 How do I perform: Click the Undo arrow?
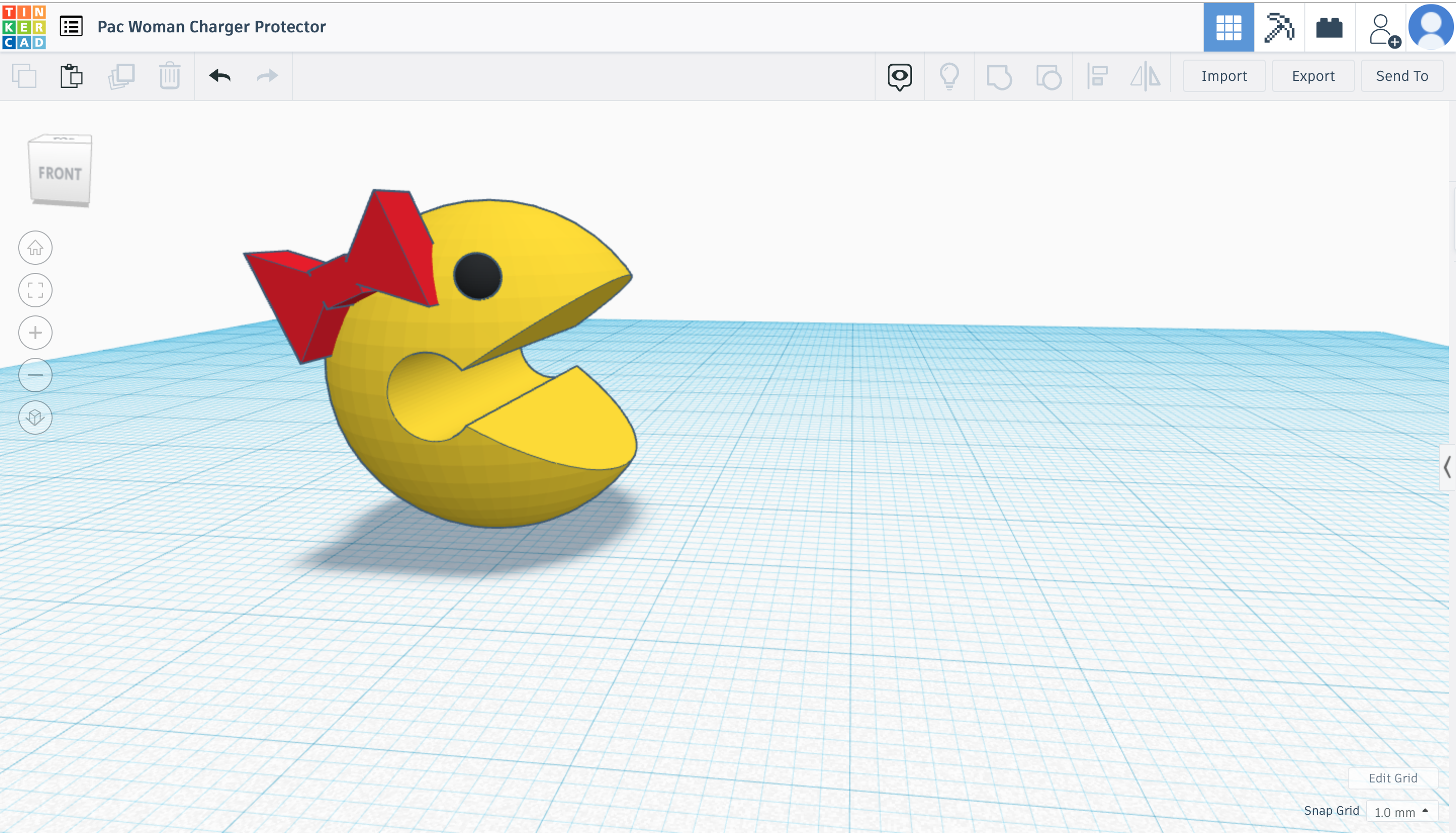(x=220, y=75)
